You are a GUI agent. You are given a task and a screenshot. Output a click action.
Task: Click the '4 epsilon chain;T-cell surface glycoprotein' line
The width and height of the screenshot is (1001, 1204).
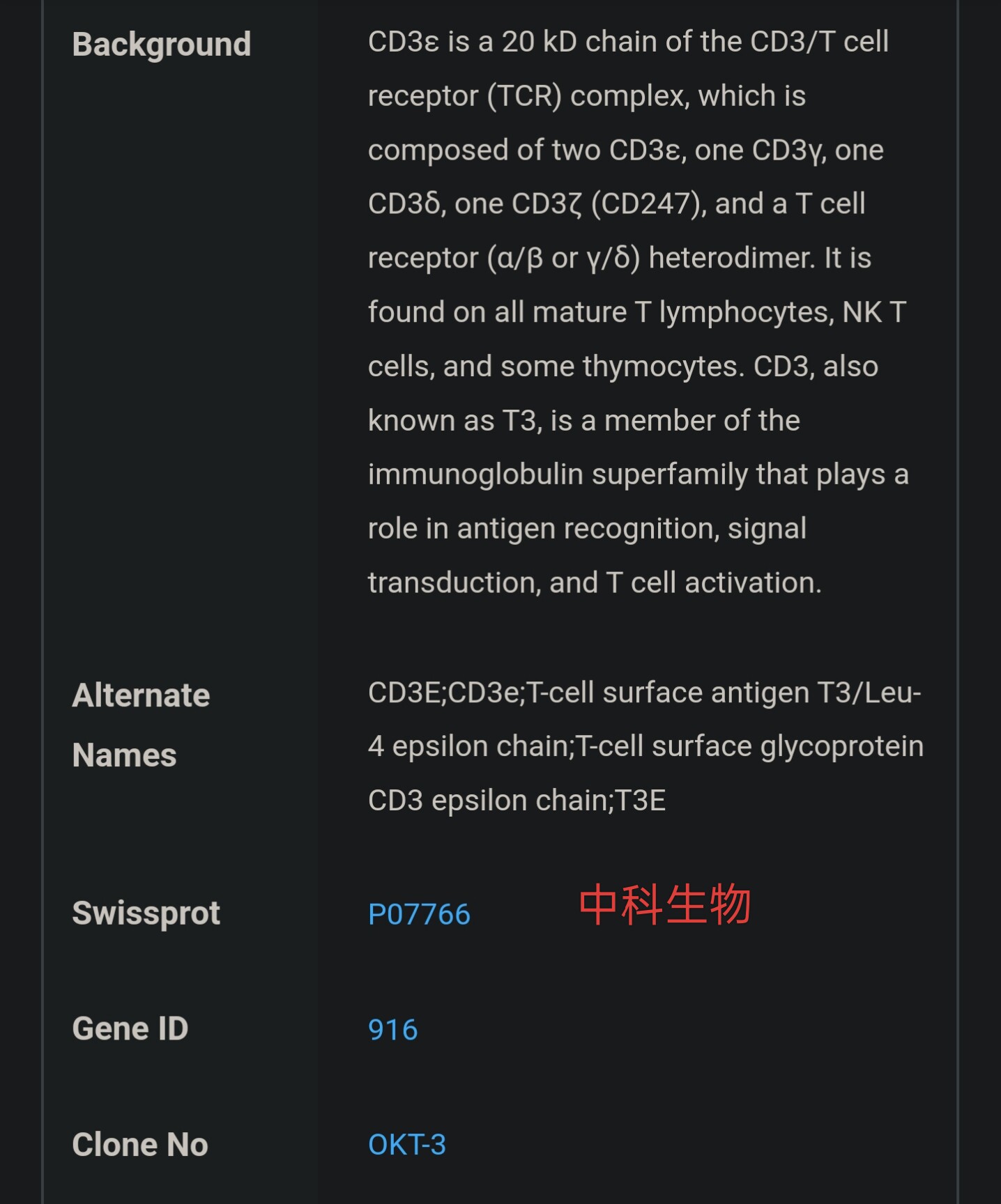[x=646, y=746]
